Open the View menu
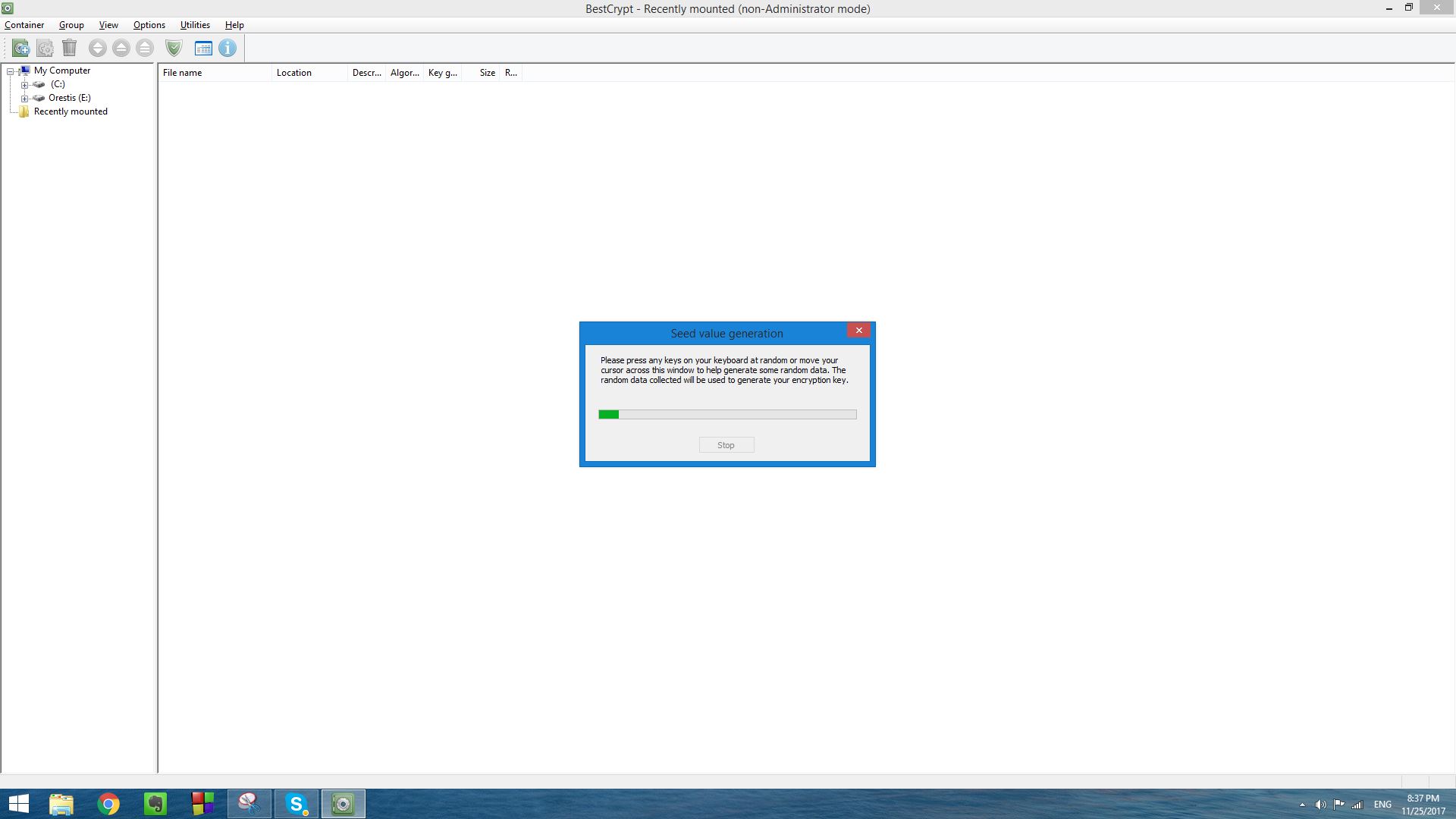This screenshot has width=1456, height=819. pos(108,25)
